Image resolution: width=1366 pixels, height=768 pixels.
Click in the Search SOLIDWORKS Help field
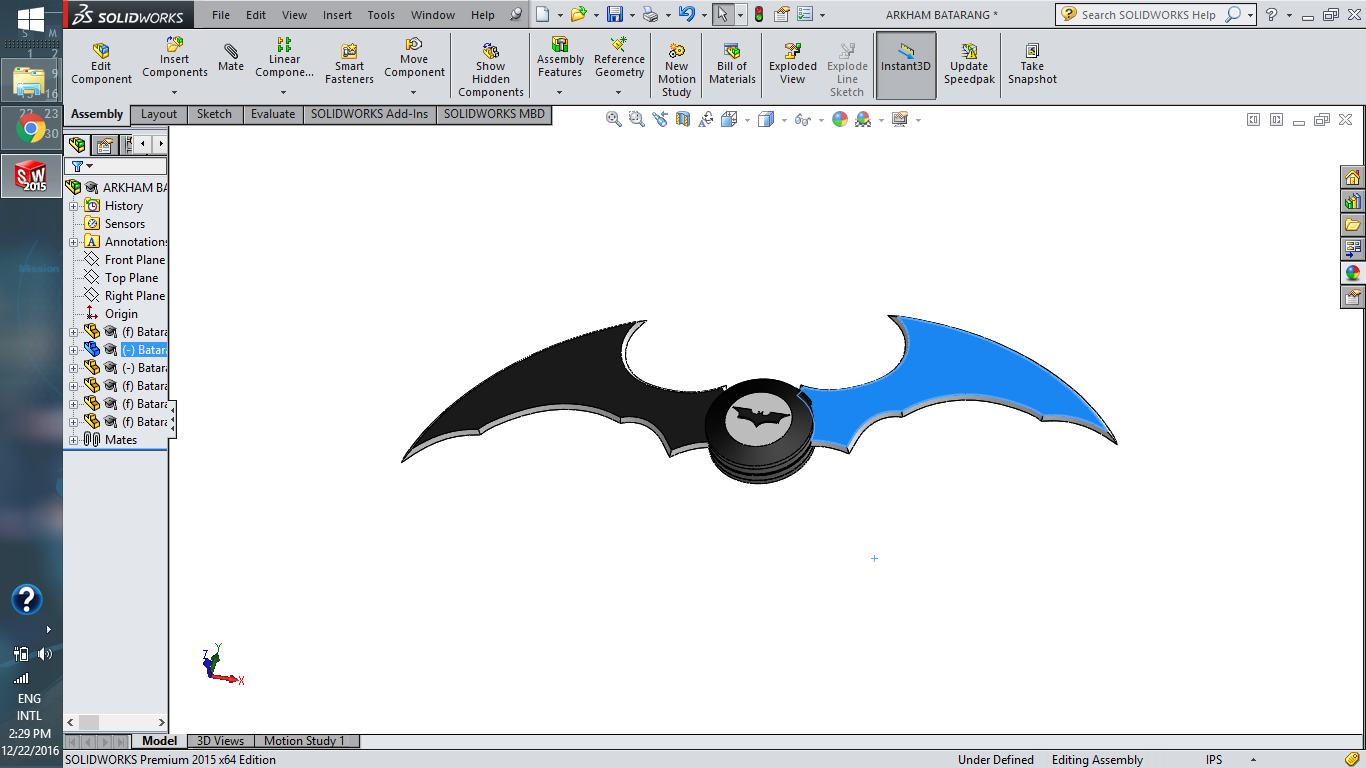[1149, 15]
